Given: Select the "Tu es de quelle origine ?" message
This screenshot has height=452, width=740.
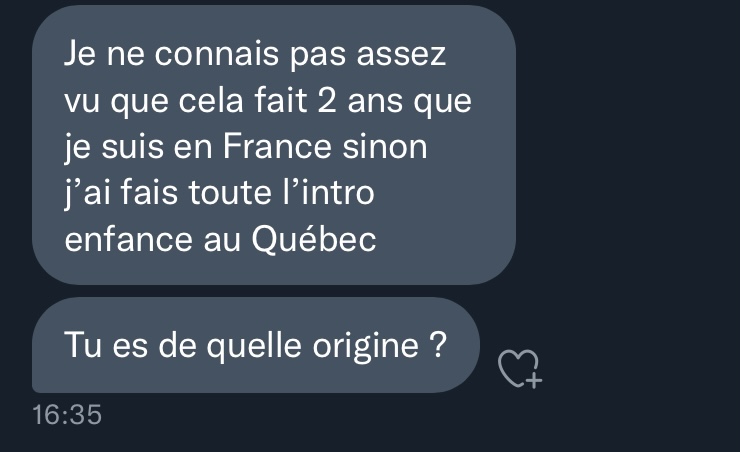Looking at the screenshot, I should [x=256, y=345].
